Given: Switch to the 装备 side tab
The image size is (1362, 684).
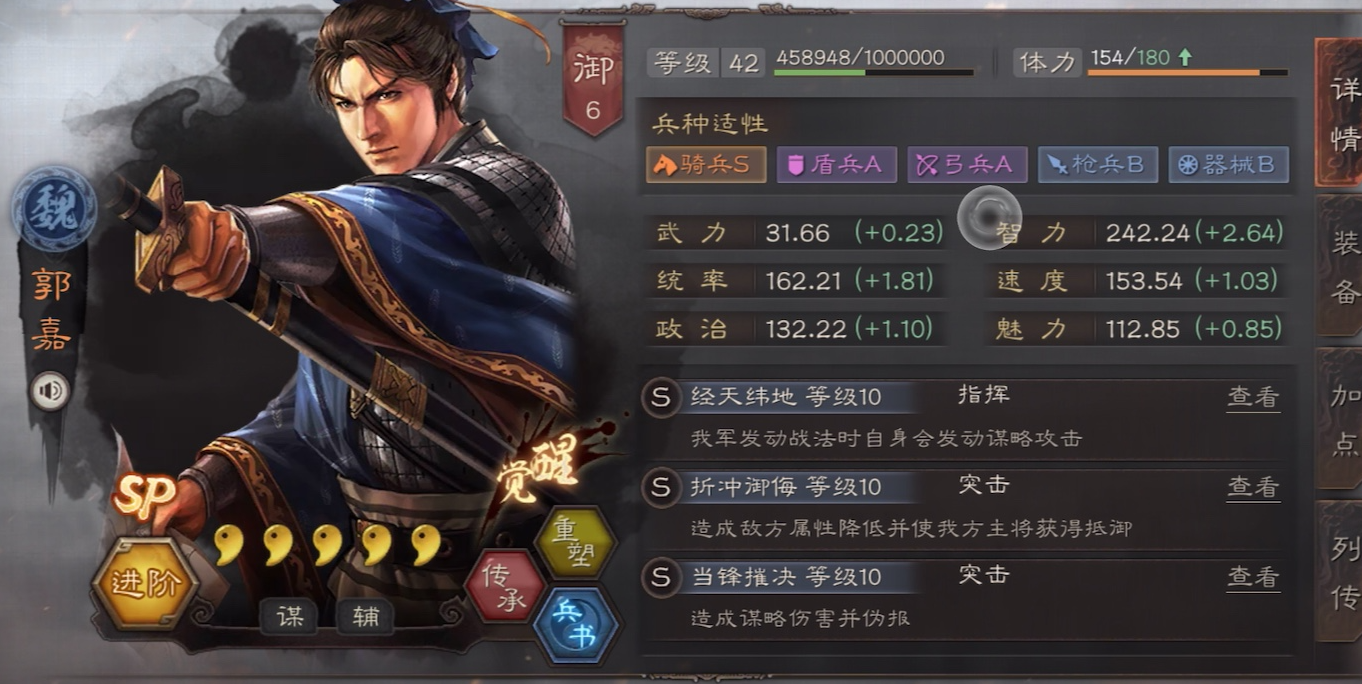Looking at the screenshot, I should click(x=1340, y=265).
